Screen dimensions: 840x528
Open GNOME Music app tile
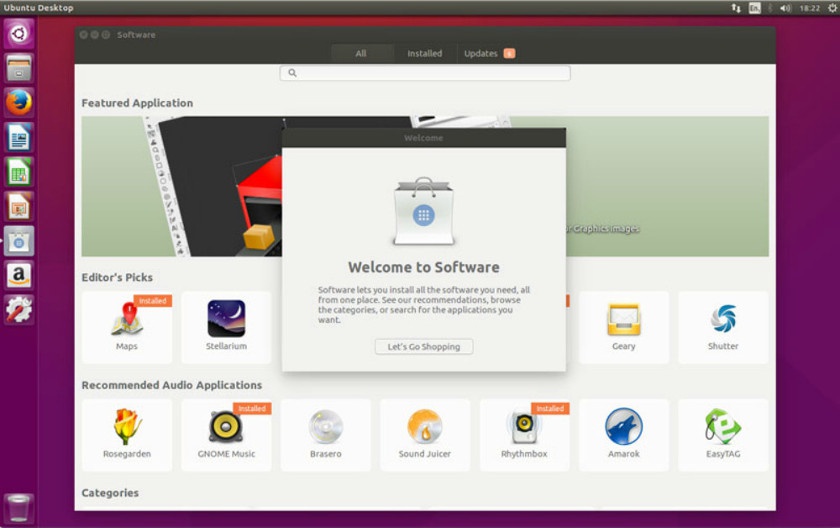[x=226, y=435]
